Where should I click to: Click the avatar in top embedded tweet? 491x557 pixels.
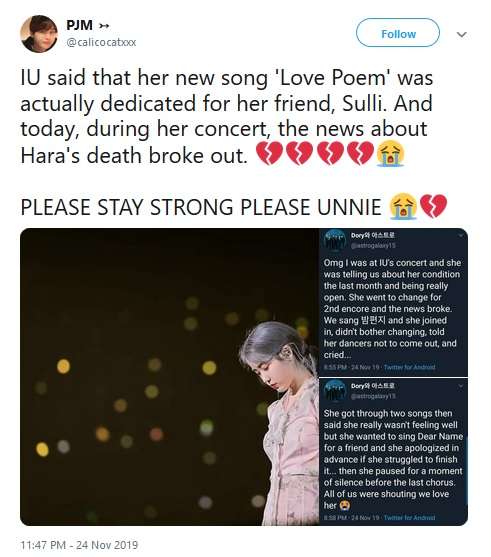point(334,240)
